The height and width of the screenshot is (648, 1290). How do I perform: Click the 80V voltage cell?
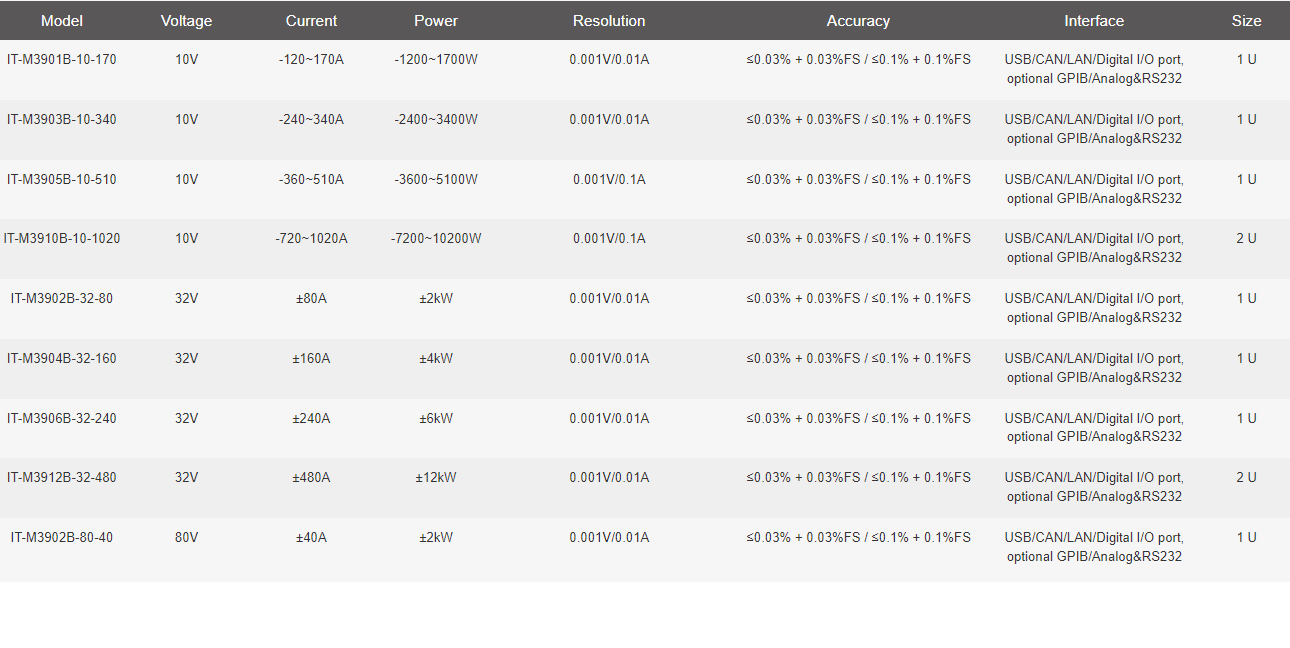pyautogui.click(x=187, y=537)
